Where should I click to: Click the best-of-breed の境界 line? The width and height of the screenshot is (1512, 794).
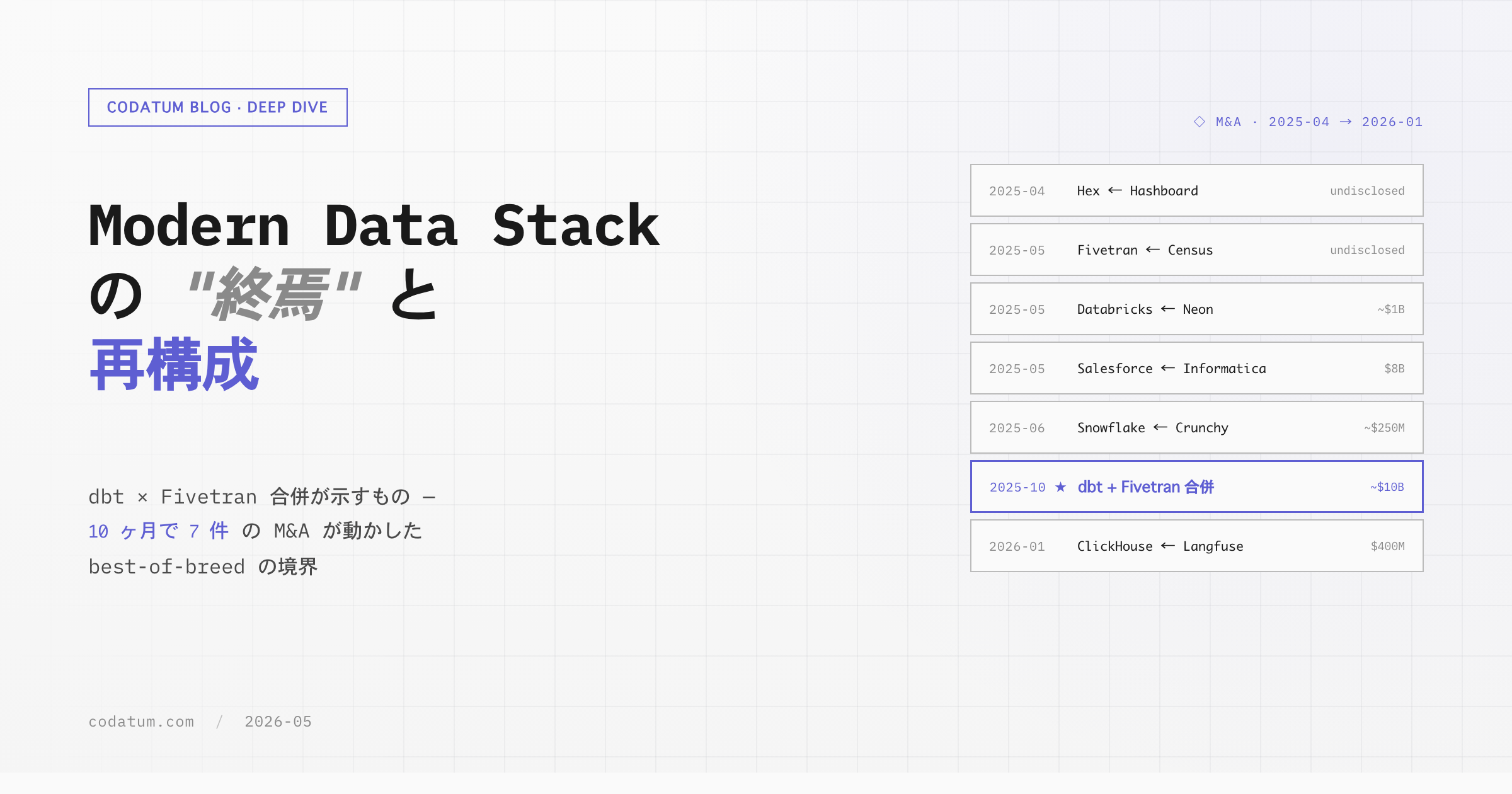coord(203,567)
